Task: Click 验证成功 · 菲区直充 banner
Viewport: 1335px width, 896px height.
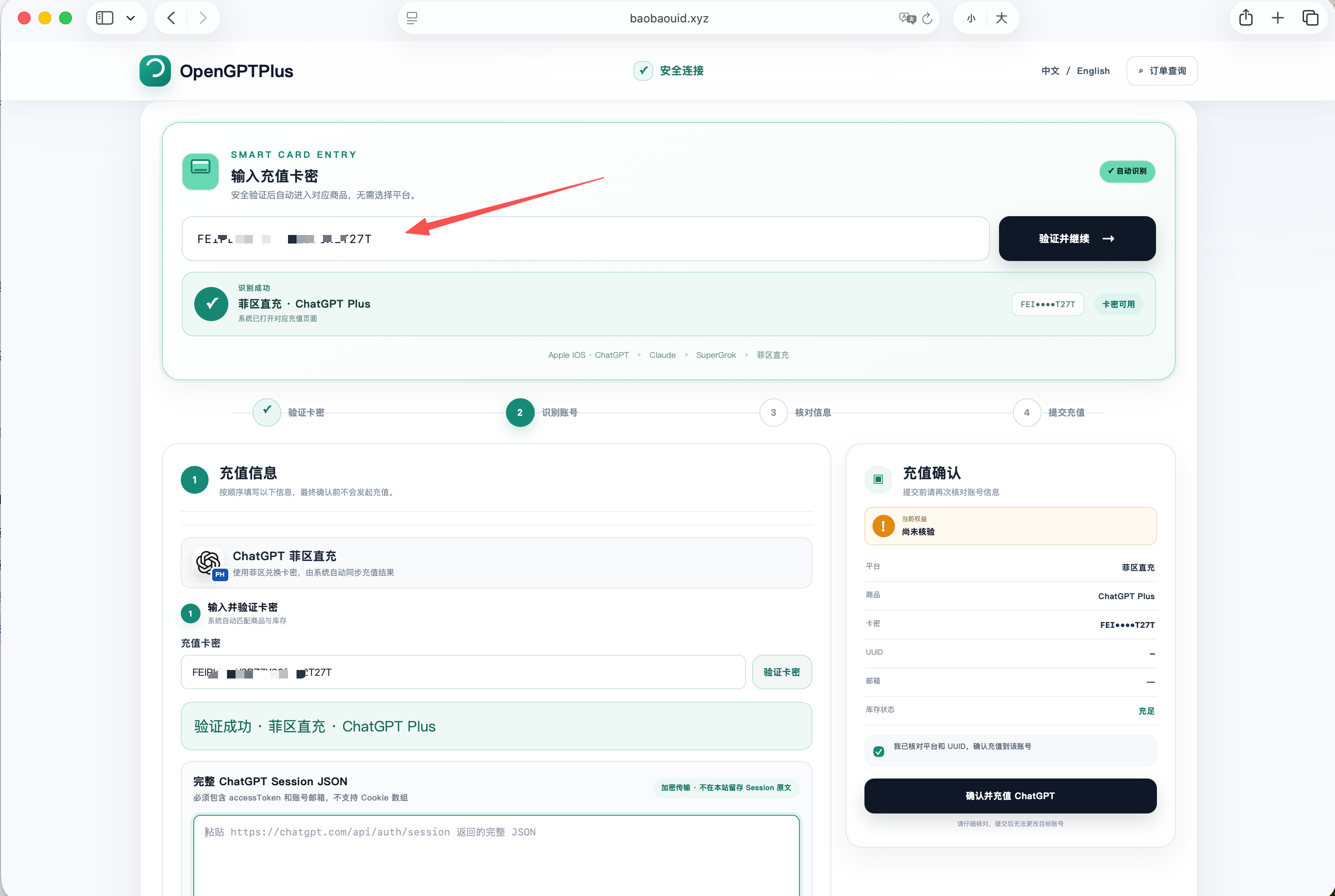Action: coord(496,726)
